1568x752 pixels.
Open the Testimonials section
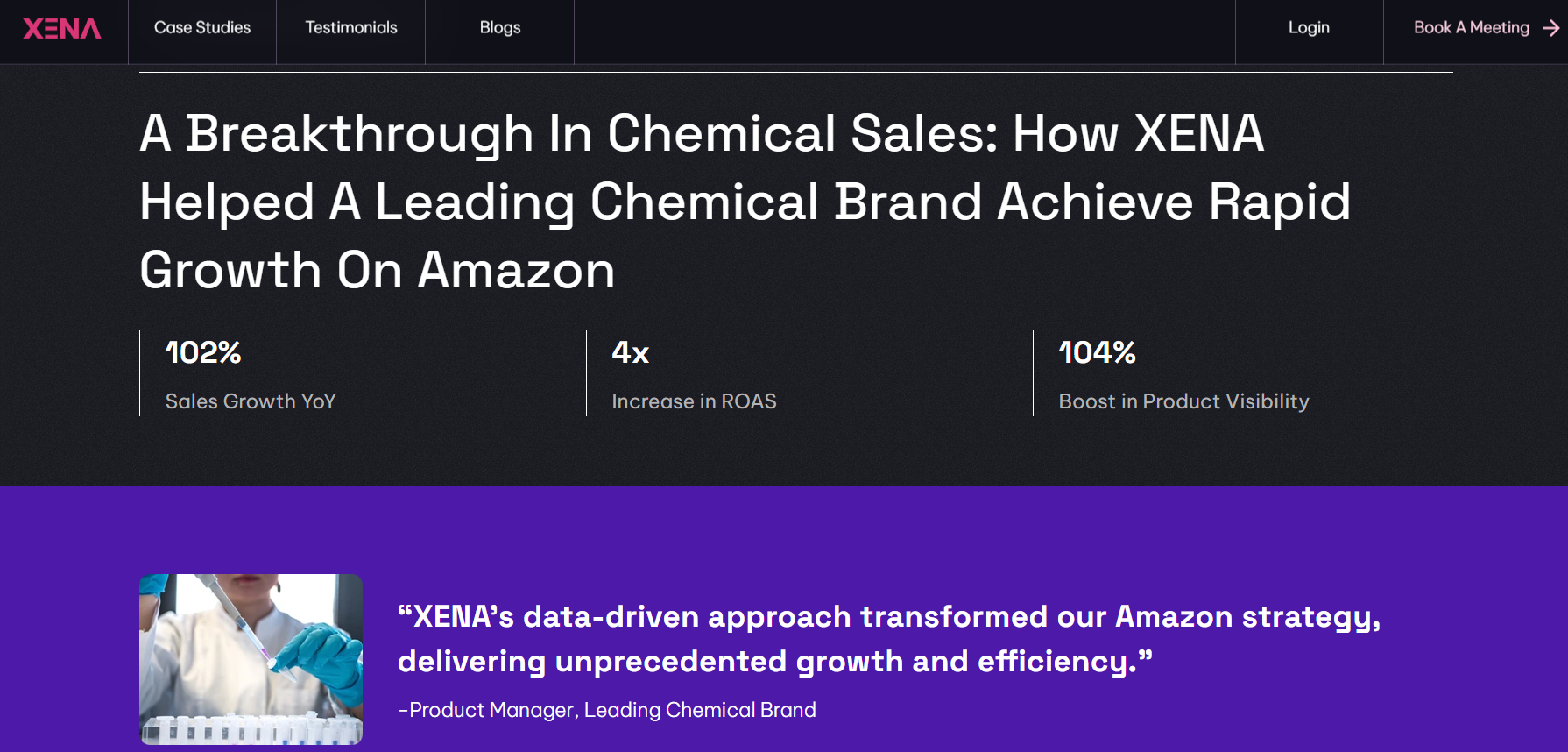[350, 27]
